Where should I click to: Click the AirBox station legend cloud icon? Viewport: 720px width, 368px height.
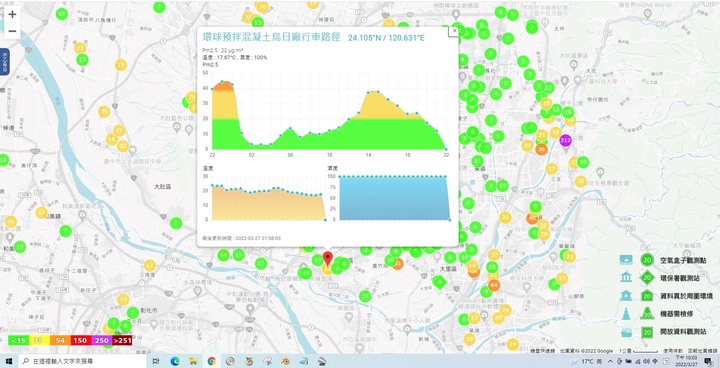625,260
